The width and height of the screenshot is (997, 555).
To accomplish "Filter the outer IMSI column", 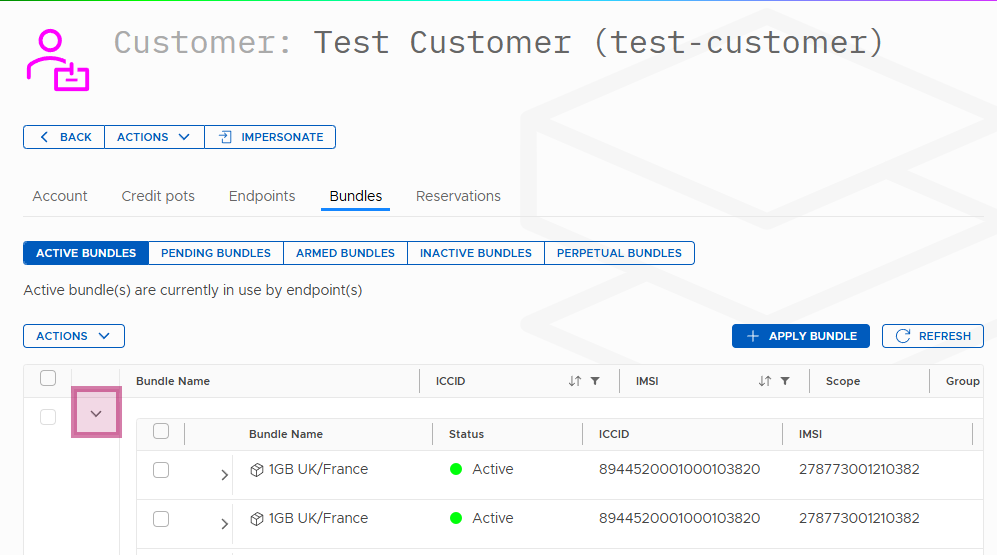I will coord(785,381).
